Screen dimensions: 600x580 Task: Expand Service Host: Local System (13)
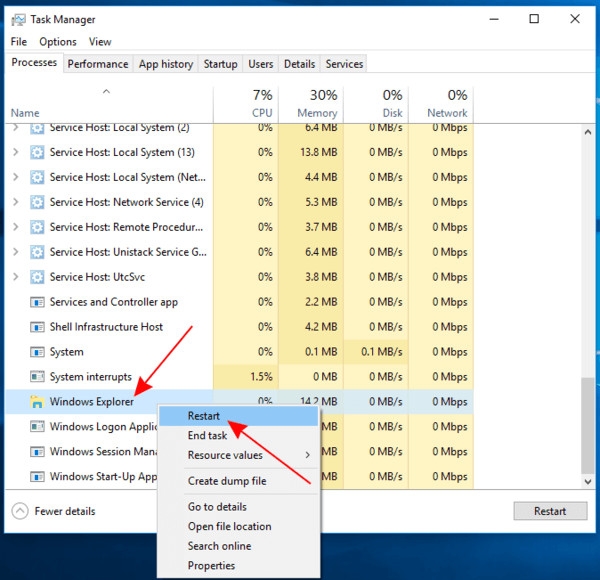pyautogui.click(x=16, y=152)
